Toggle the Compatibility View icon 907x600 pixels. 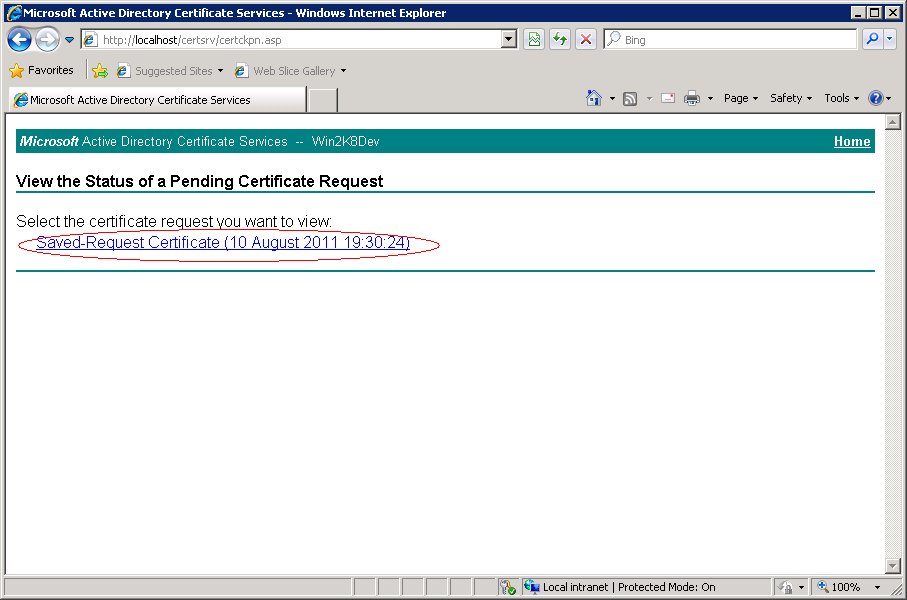[534, 39]
